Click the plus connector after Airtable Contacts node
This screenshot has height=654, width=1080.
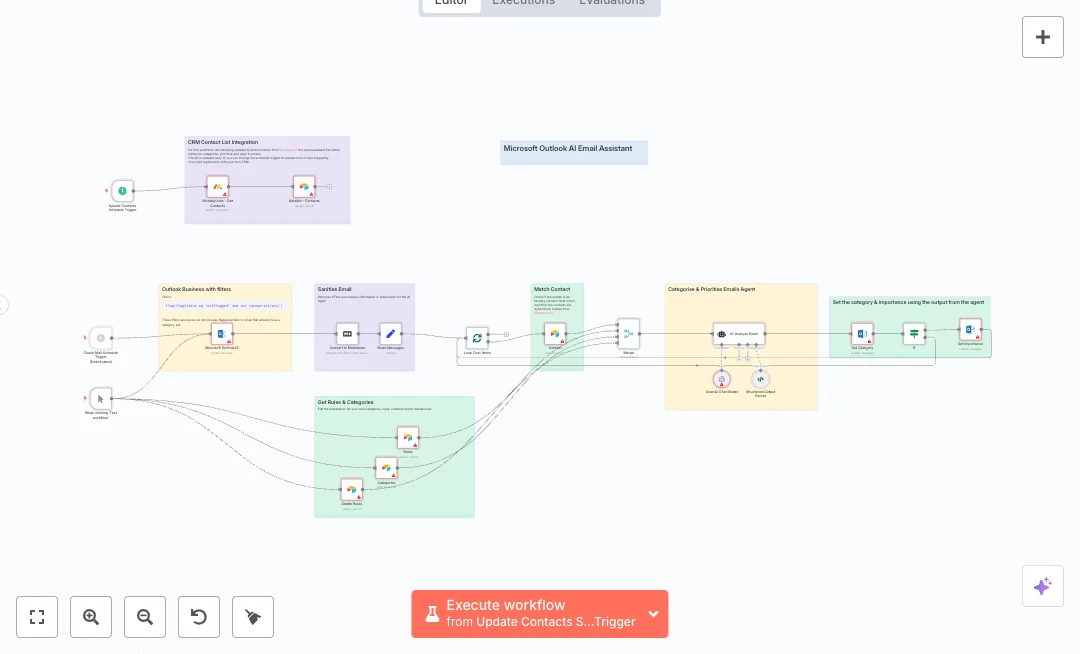pyautogui.click(x=329, y=187)
